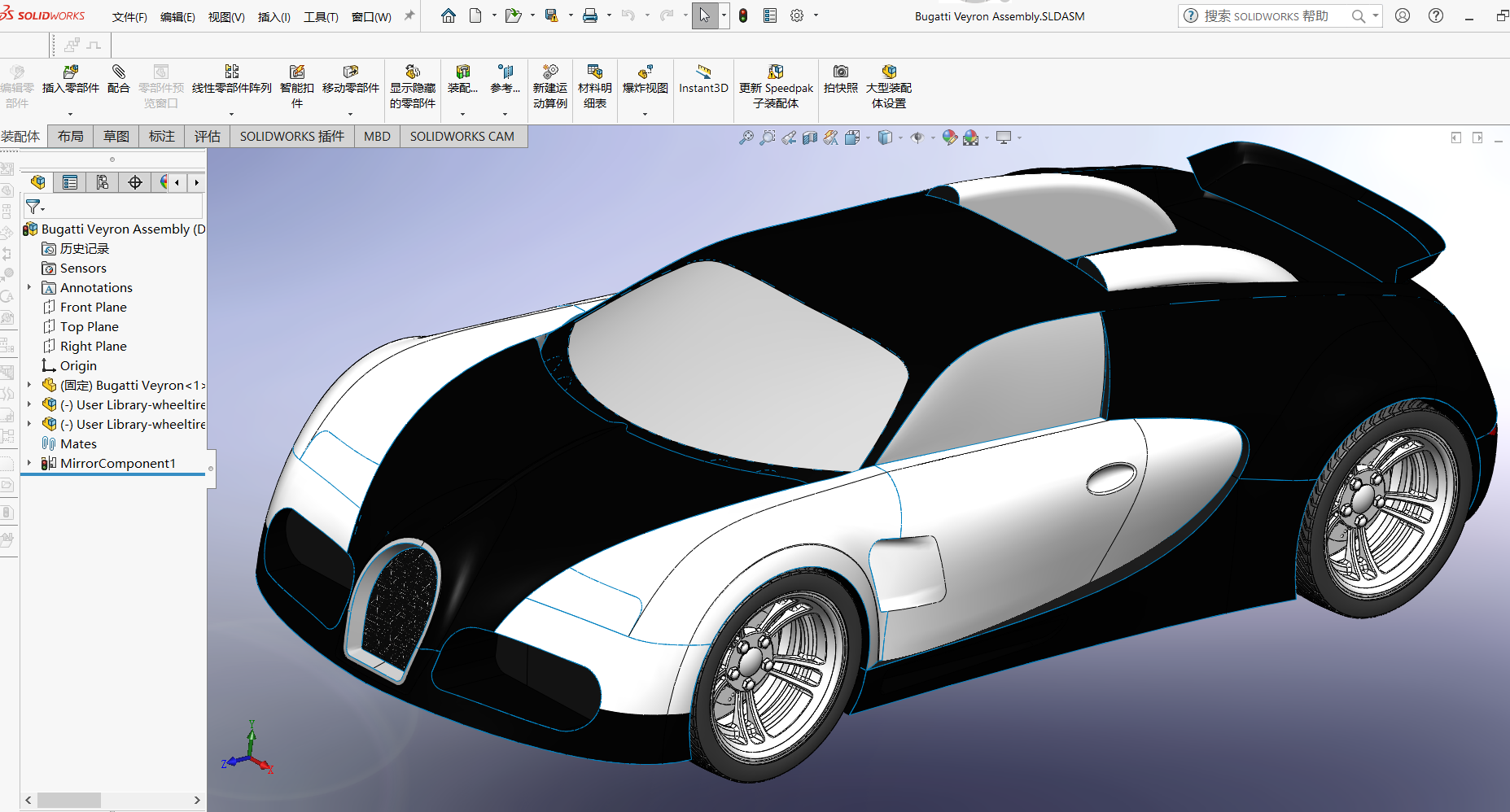1510x812 pixels.
Task: Open Edit Appearance color sphere
Action: (x=949, y=138)
